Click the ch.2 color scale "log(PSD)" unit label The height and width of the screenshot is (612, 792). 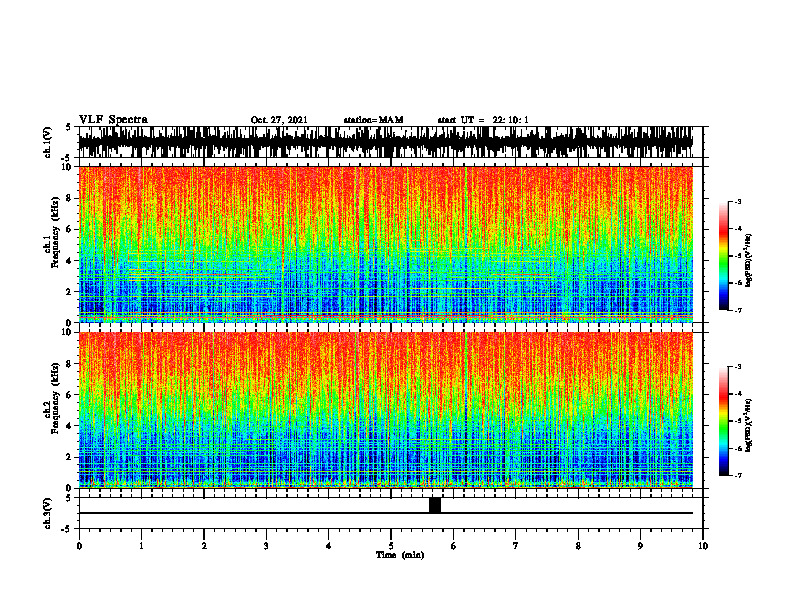click(749, 425)
